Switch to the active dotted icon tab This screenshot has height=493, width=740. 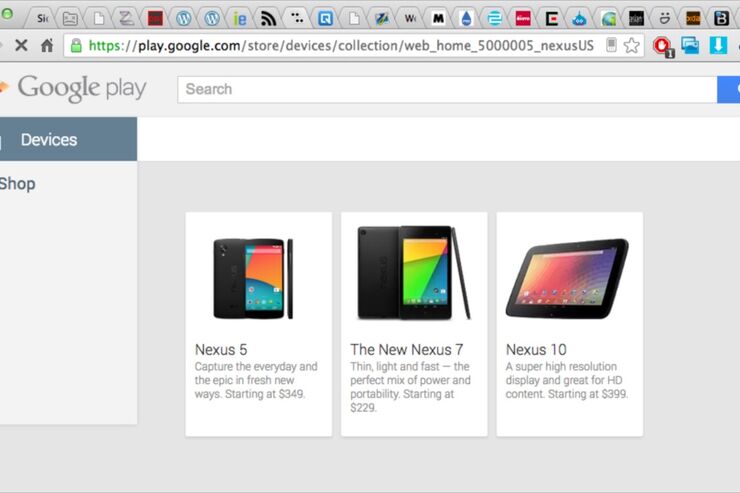297,18
